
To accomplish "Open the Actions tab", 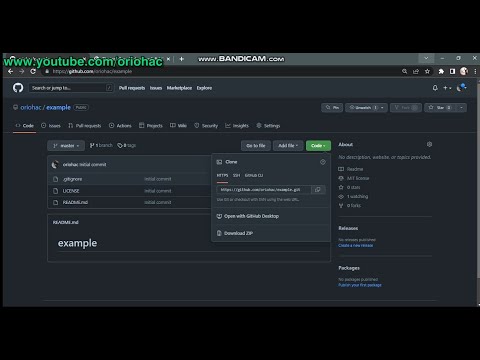I will click(x=120, y=126).
